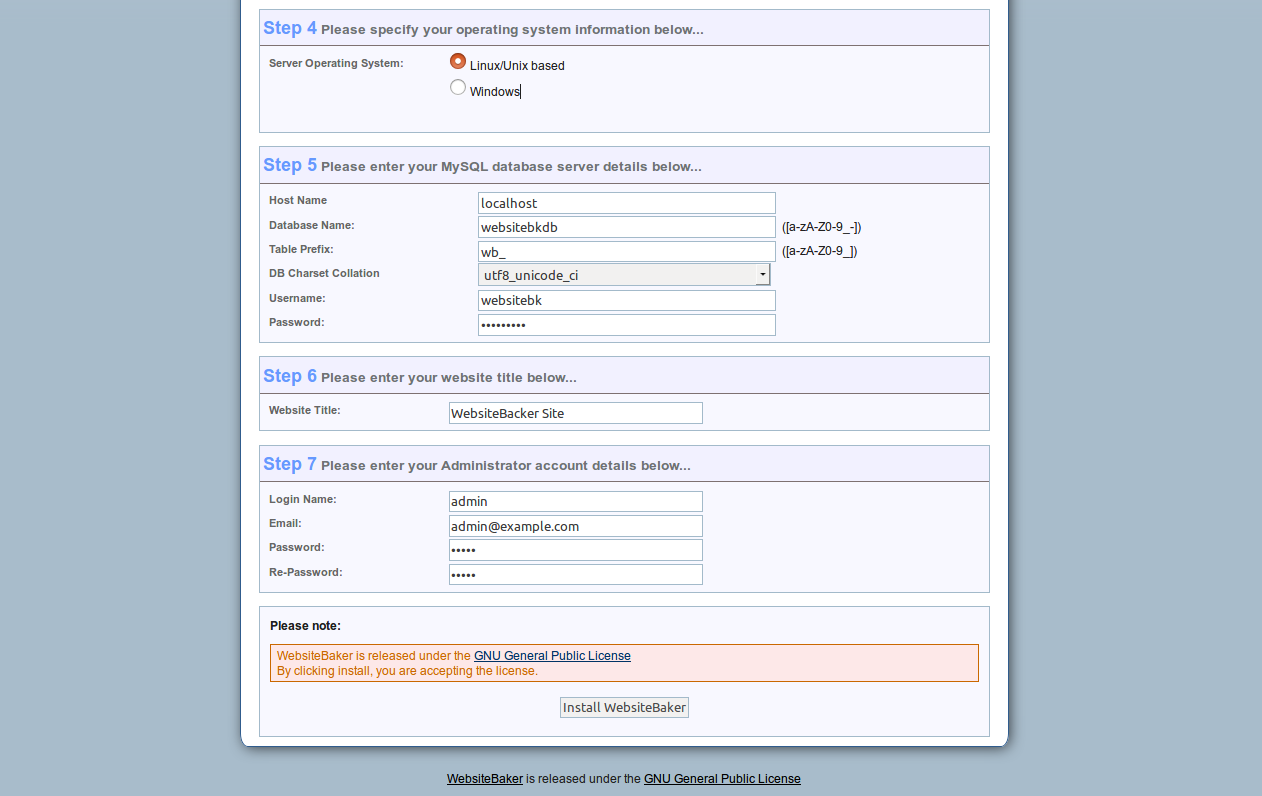The width and height of the screenshot is (1262, 796).
Task: Select Windows operating system radio
Action: tap(458, 87)
